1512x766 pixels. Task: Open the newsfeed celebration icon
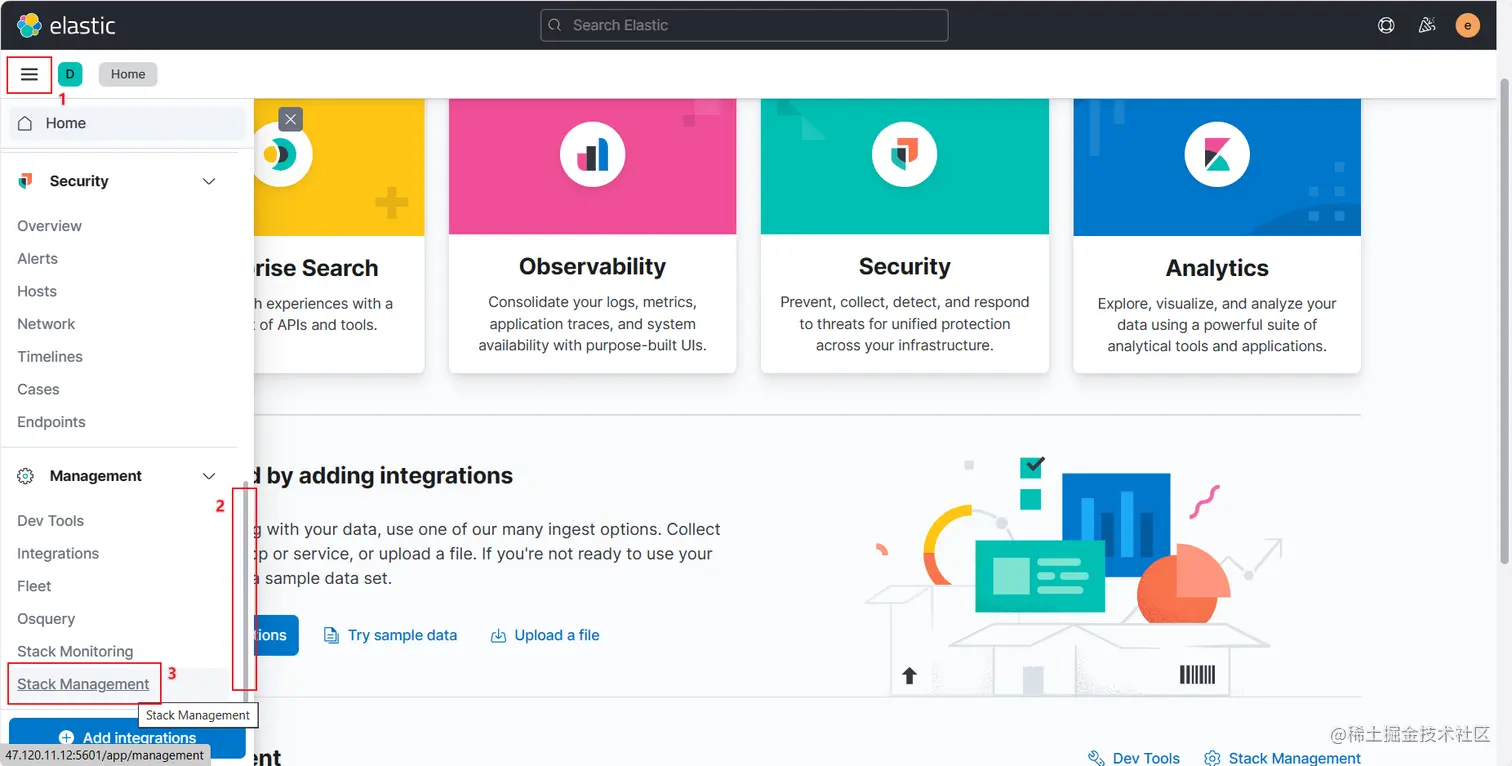(1427, 25)
